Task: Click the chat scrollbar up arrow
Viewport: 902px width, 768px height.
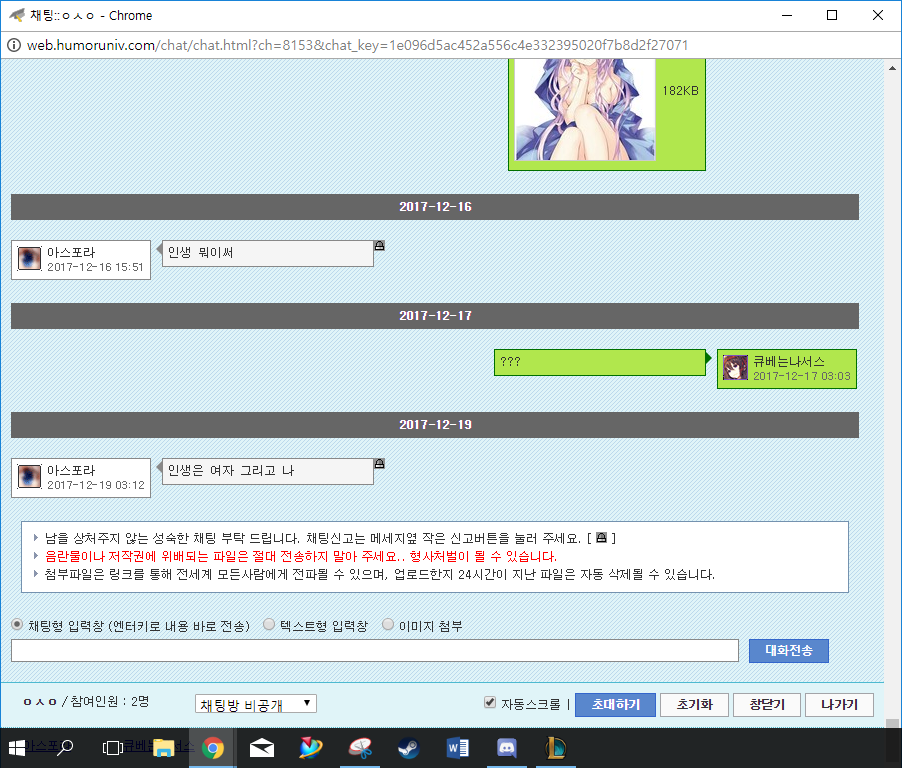Action: [x=892, y=68]
